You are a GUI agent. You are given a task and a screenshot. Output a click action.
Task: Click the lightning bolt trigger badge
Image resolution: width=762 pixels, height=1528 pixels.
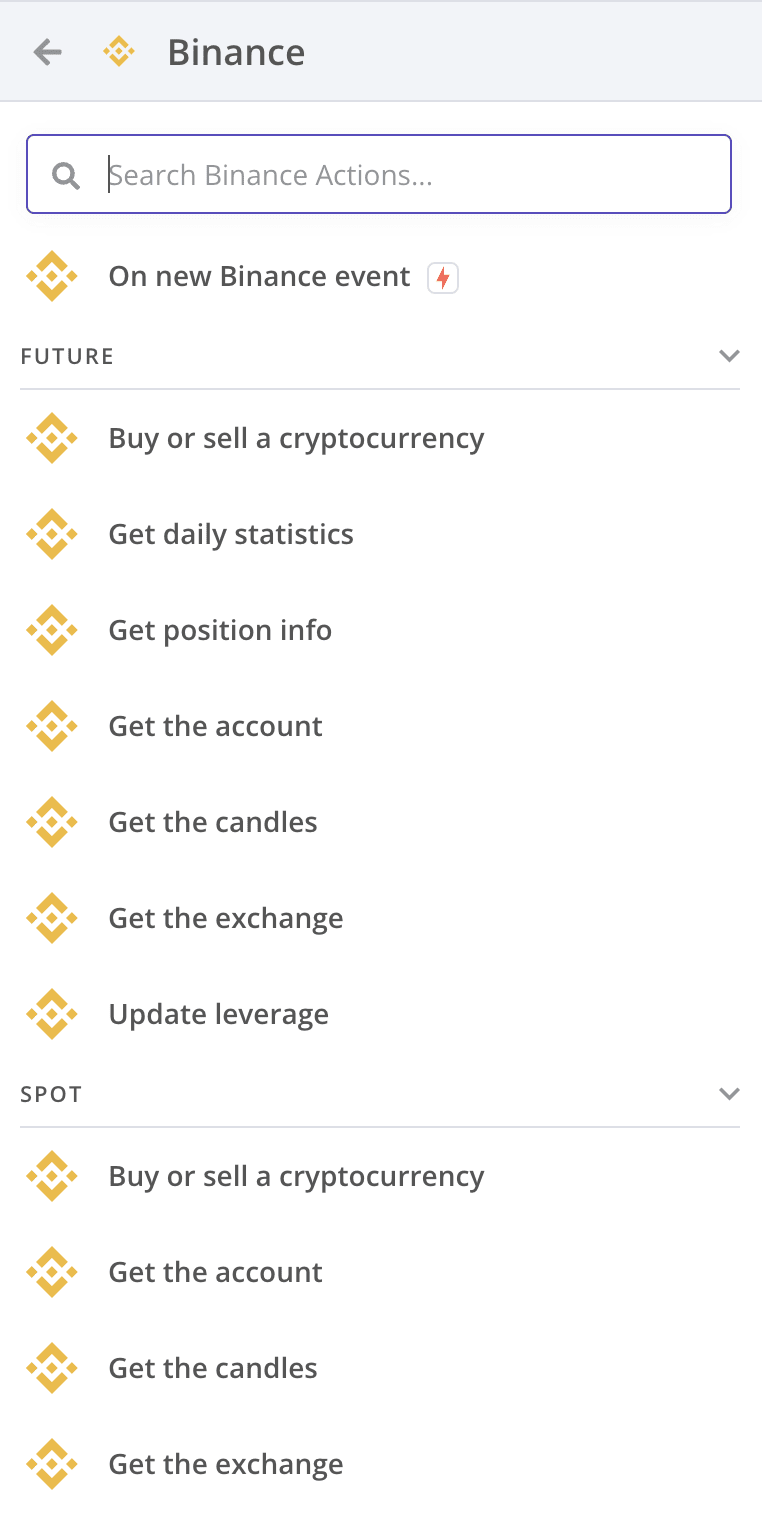pyautogui.click(x=442, y=278)
